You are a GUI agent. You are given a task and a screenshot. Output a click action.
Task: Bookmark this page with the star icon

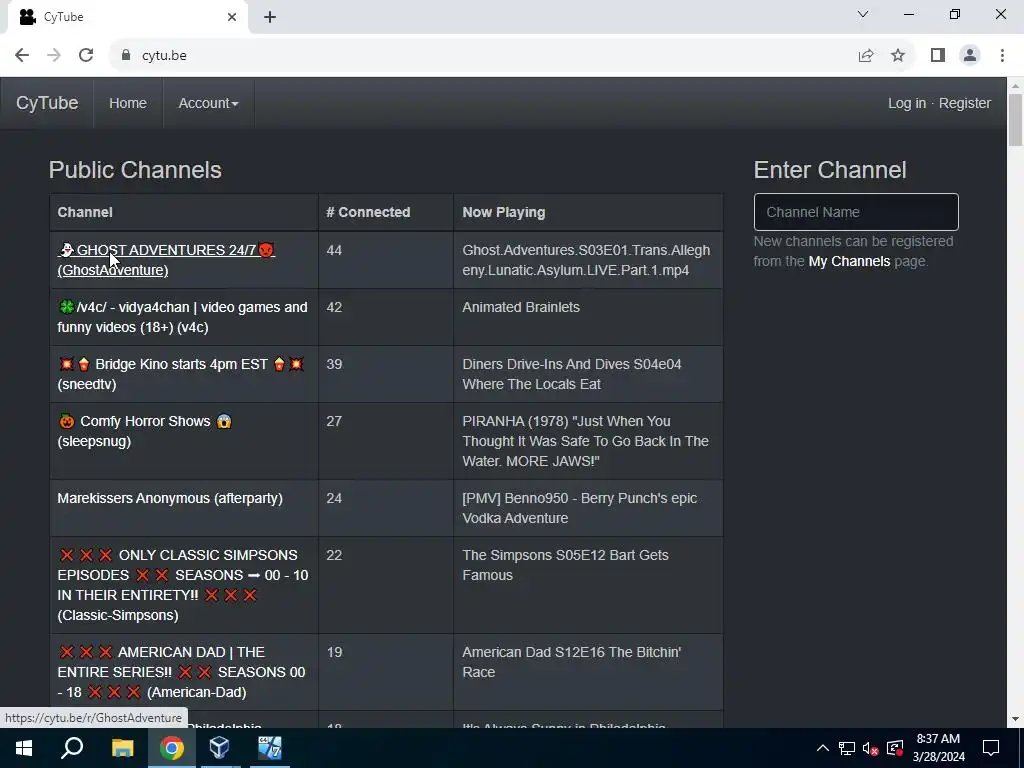(x=898, y=56)
